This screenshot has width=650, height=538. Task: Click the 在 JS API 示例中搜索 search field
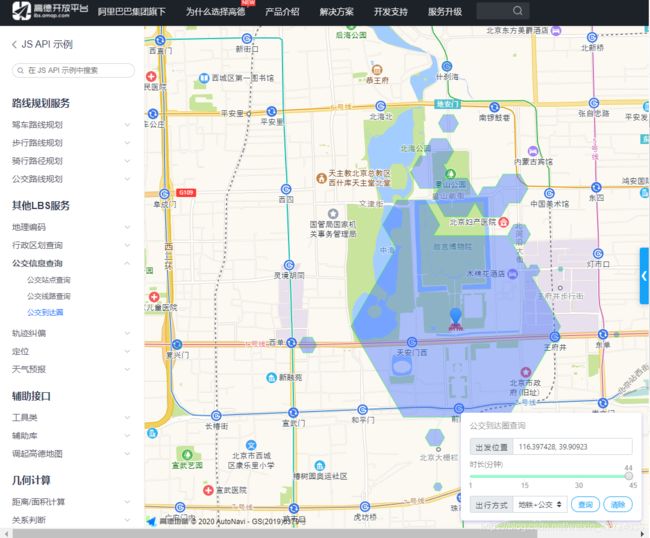(73, 70)
